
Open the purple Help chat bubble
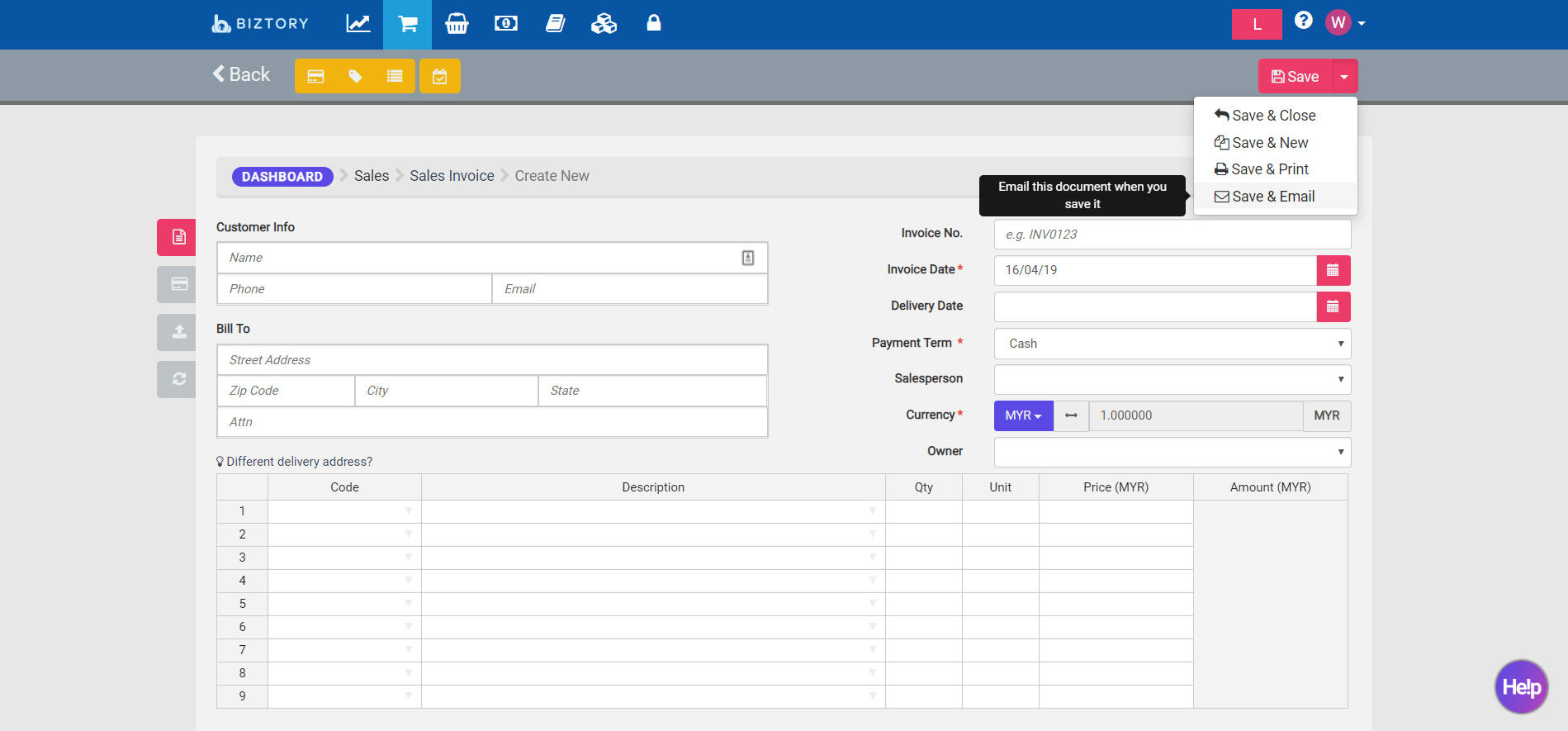click(x=1521, y=686)
